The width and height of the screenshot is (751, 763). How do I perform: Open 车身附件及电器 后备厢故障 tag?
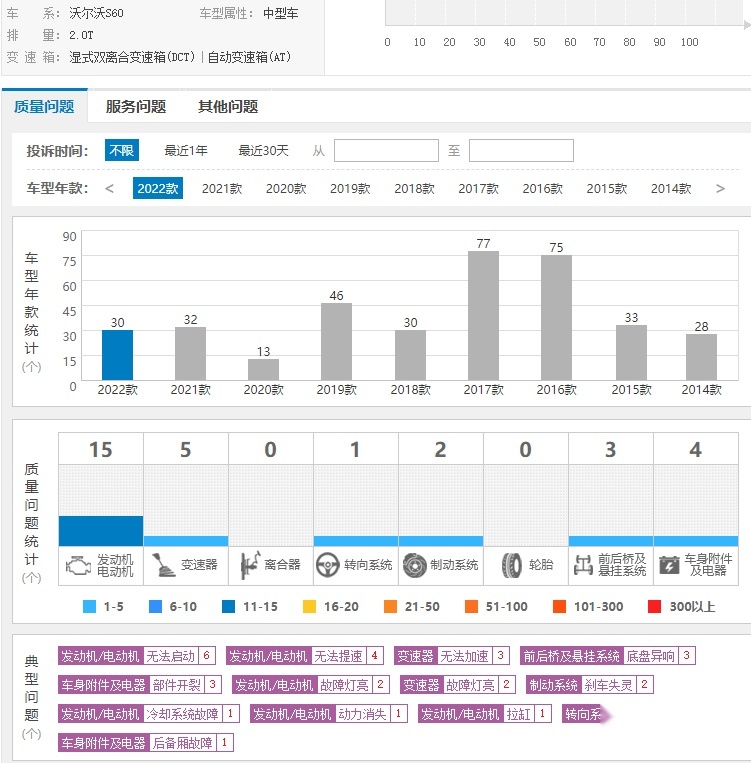click(x=146, y=743)
